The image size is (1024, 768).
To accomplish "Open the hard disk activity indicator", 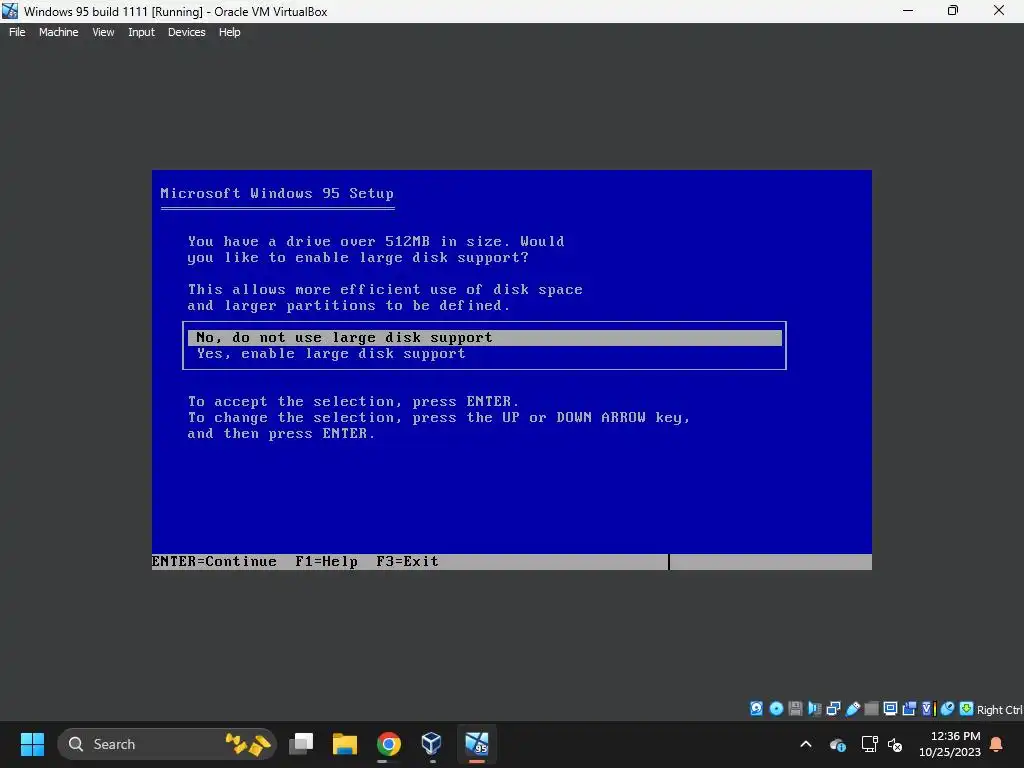I will (x=756, y=709).
